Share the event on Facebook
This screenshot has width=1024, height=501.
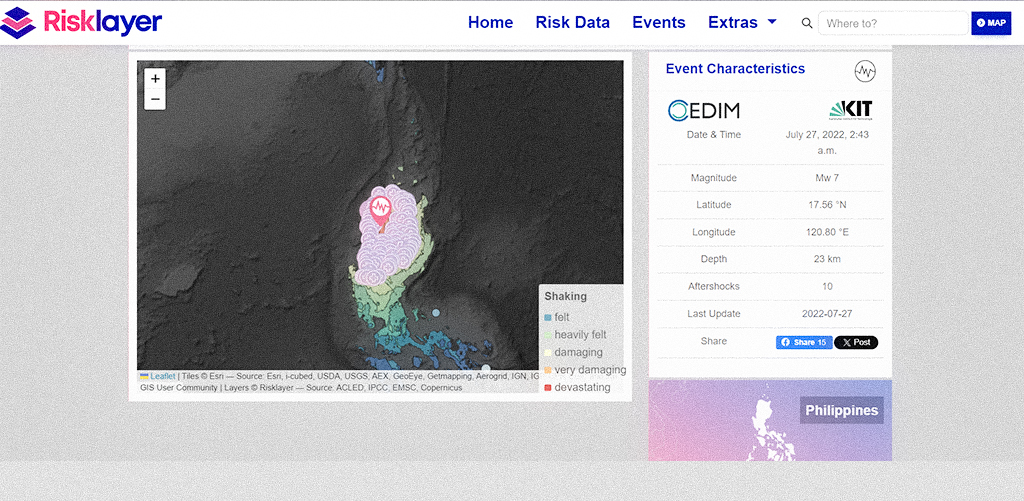803,342
